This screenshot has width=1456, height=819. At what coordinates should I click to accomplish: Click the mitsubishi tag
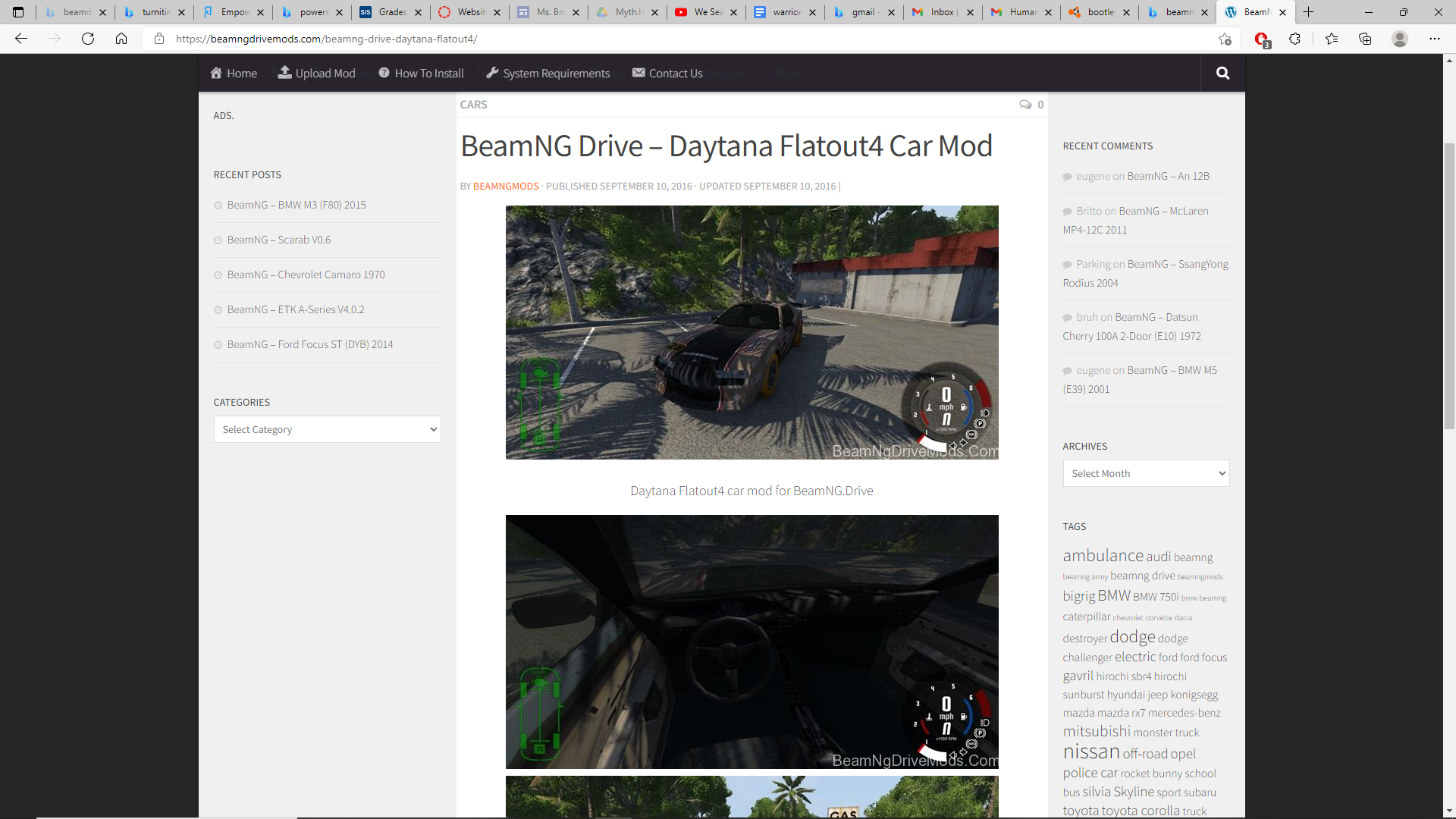point(1097,731)
